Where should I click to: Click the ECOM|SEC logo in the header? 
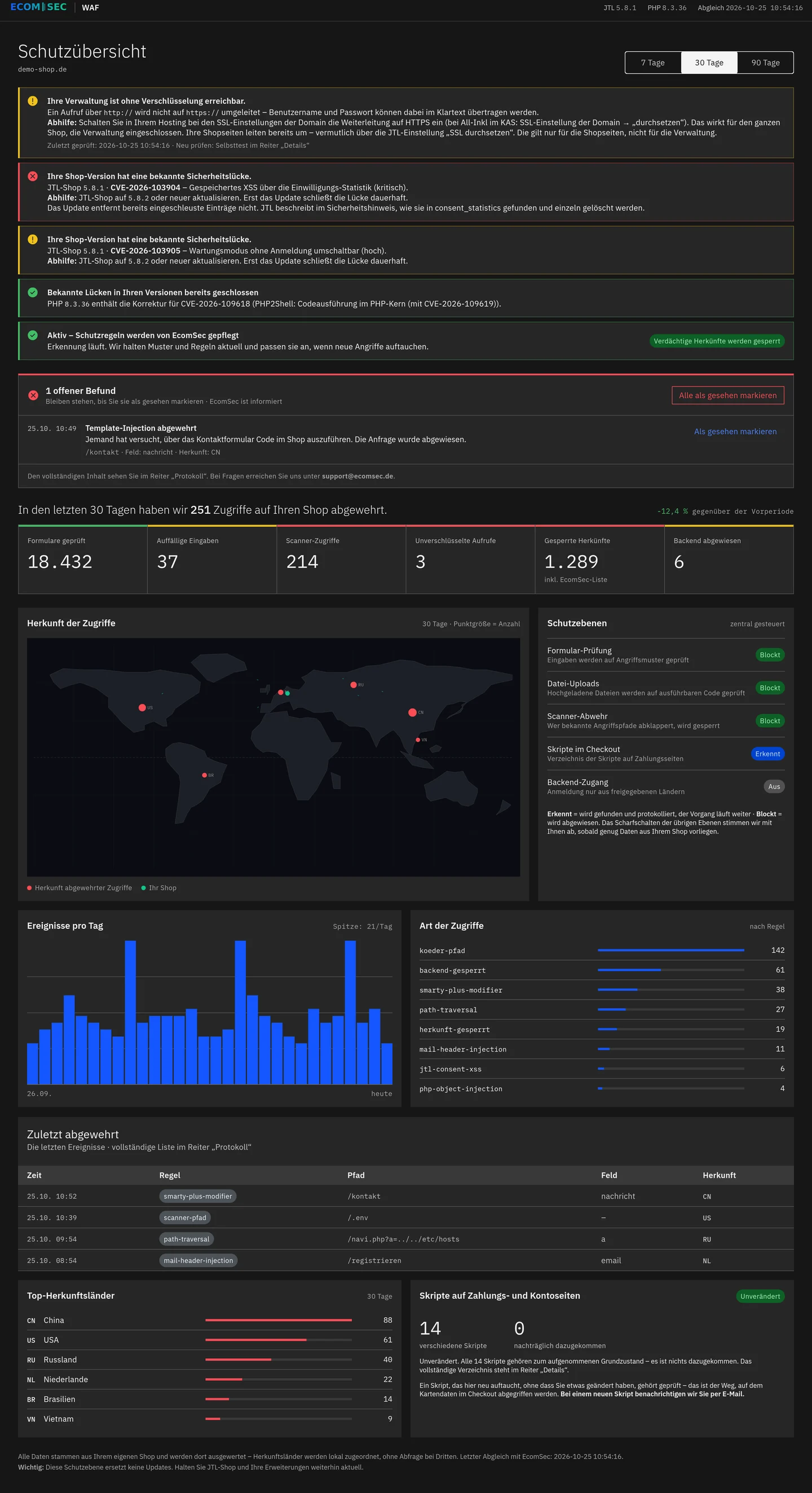[38, 7]
